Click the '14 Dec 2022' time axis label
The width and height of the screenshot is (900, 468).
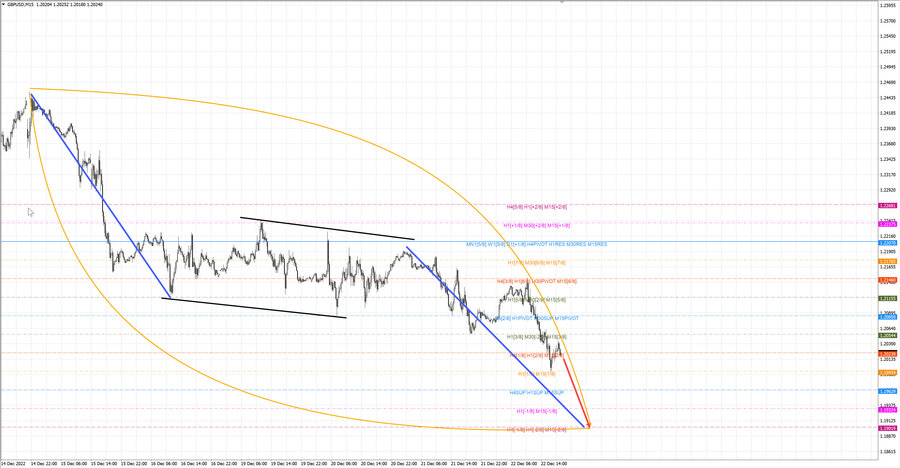(13, 463)
